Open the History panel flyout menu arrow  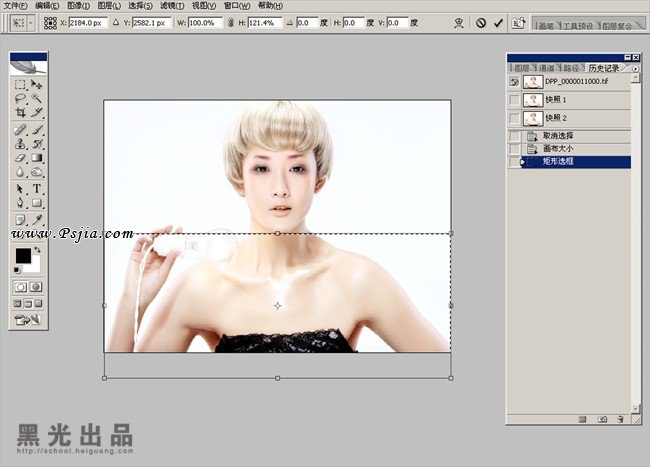pos(635,68)
